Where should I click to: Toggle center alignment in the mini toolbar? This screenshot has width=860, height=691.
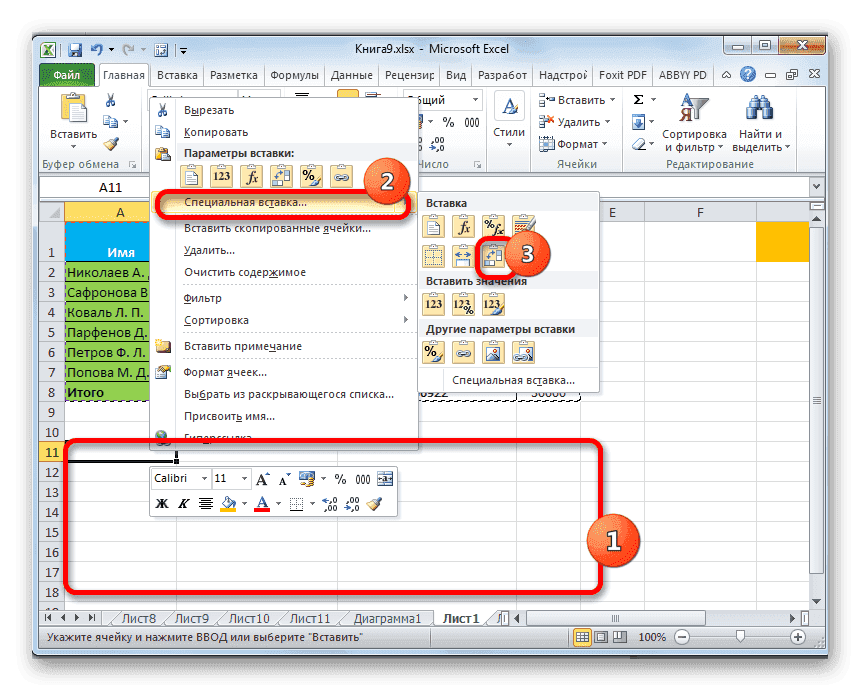(207, 502)
